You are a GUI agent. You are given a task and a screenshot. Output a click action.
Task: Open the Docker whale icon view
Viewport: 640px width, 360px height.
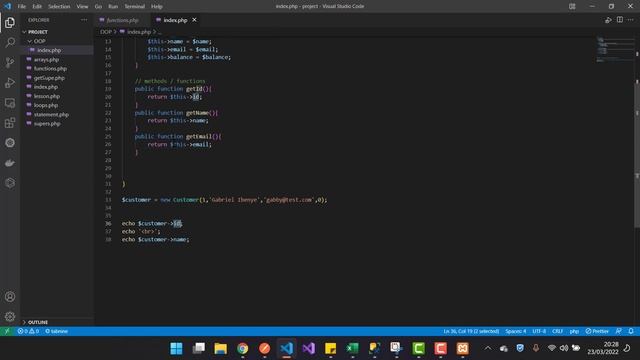click(x=10, y=163)
